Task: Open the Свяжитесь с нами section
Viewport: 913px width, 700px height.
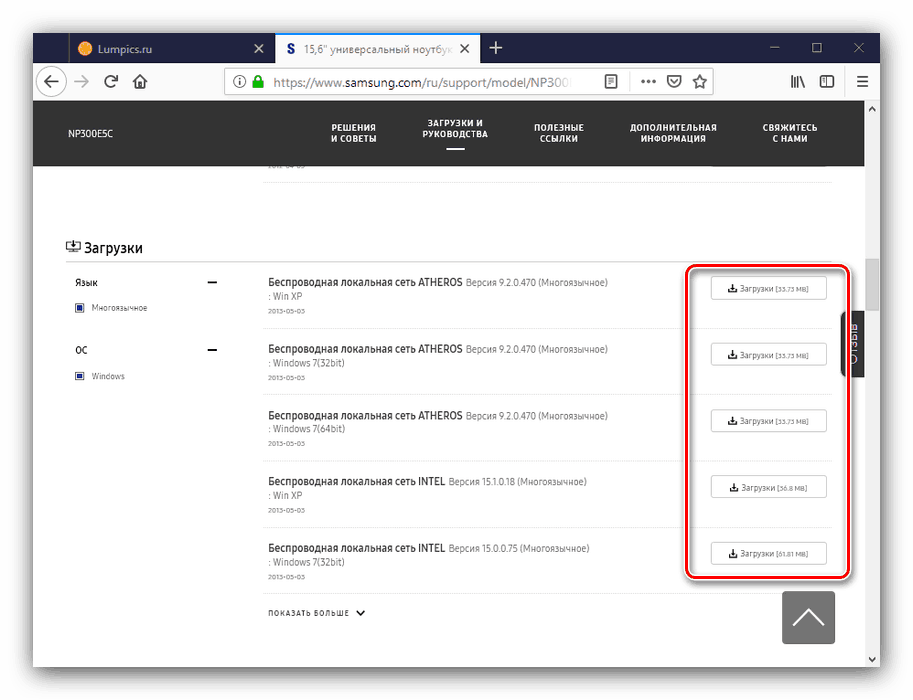Action: 790,133
